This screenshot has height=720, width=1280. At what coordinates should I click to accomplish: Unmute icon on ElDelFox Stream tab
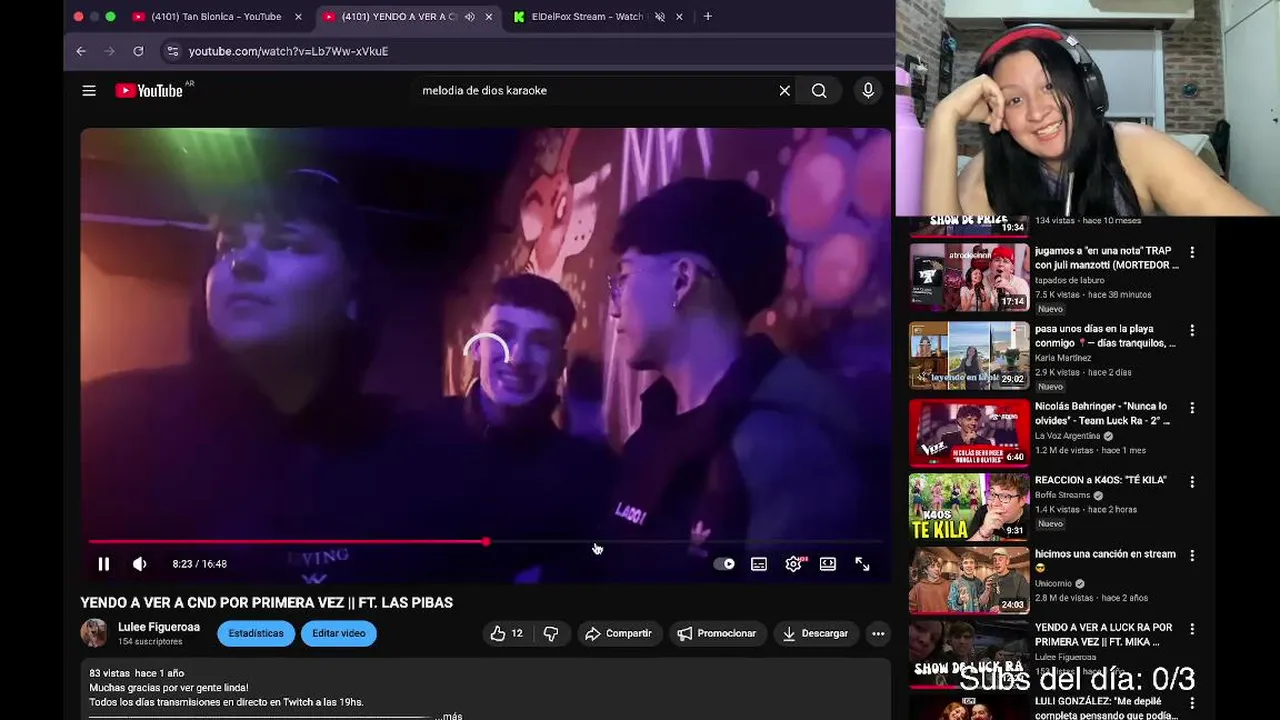point(660,17)
